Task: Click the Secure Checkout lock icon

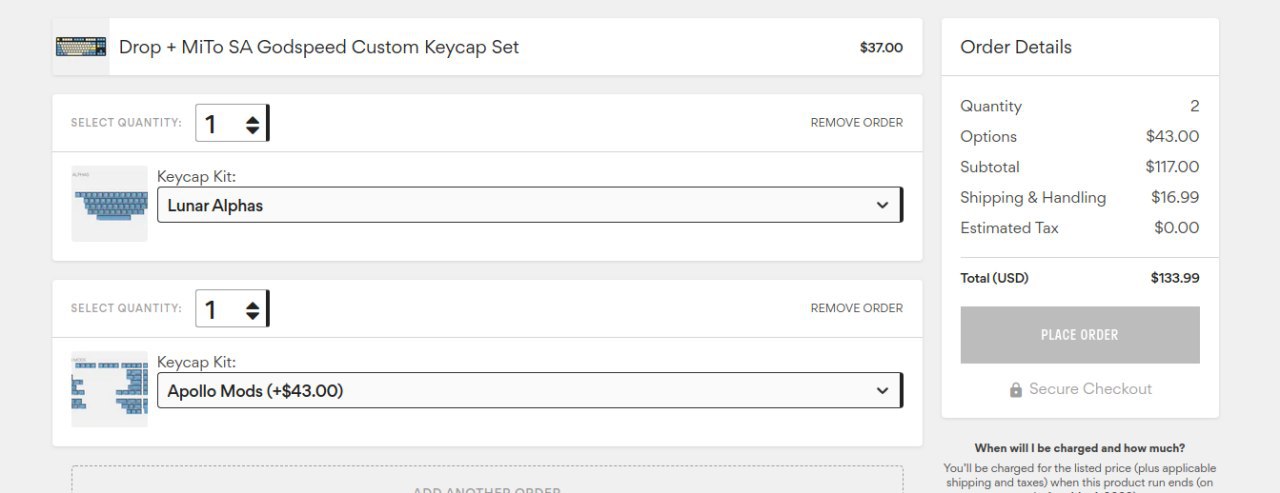Action: pos(1016,390)
